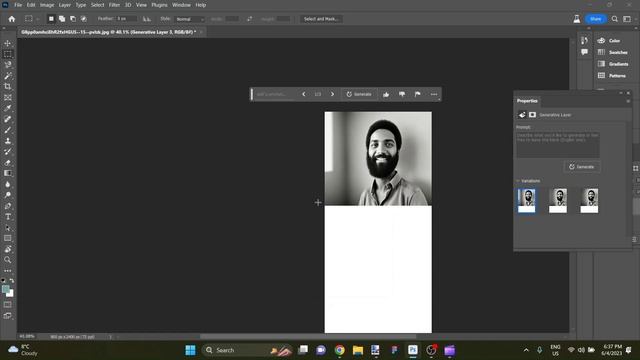
Task: Choose Subtract from Selection mode
Action: [73, 19]
